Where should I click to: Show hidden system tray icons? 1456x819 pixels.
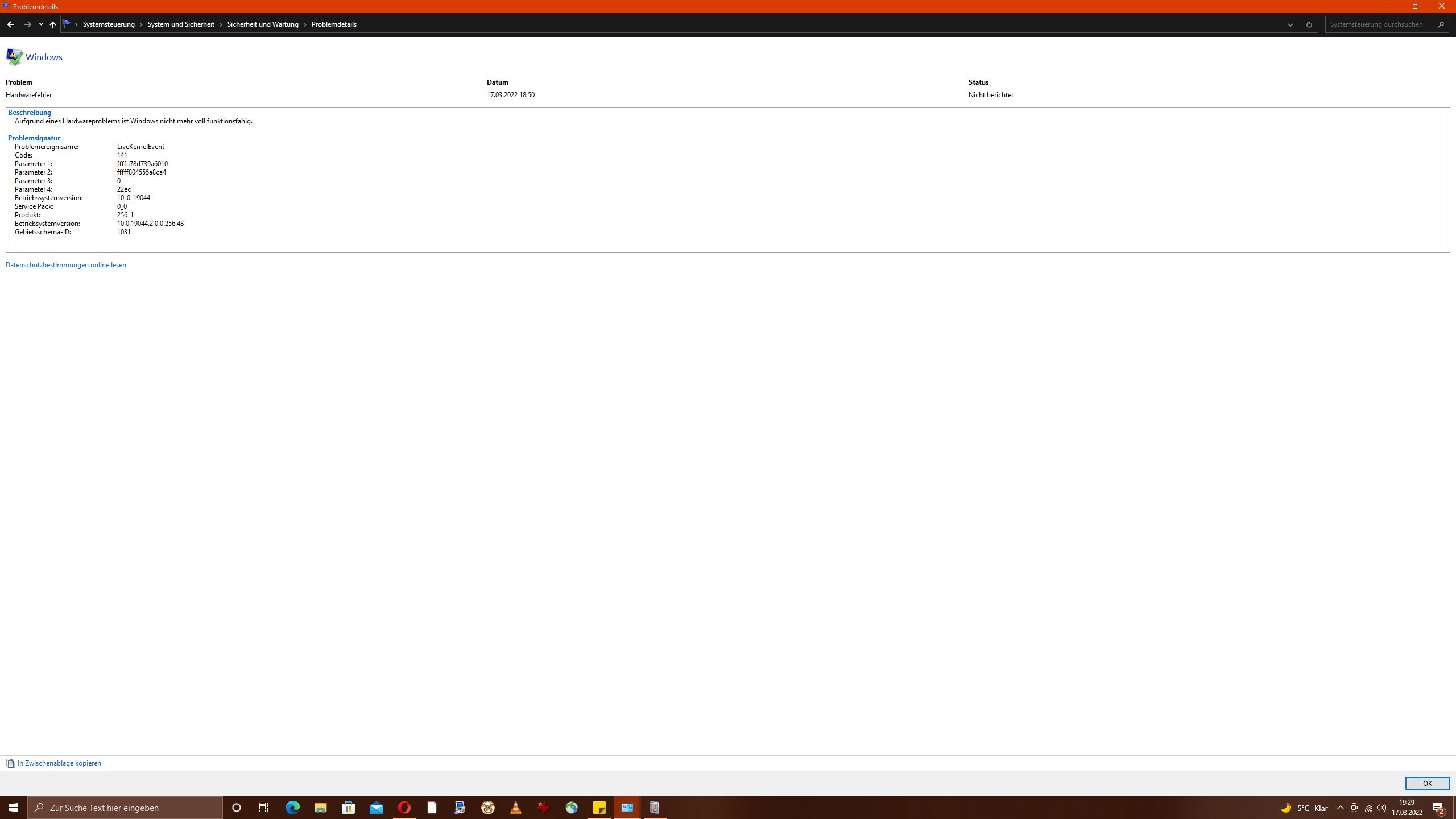1341,808
